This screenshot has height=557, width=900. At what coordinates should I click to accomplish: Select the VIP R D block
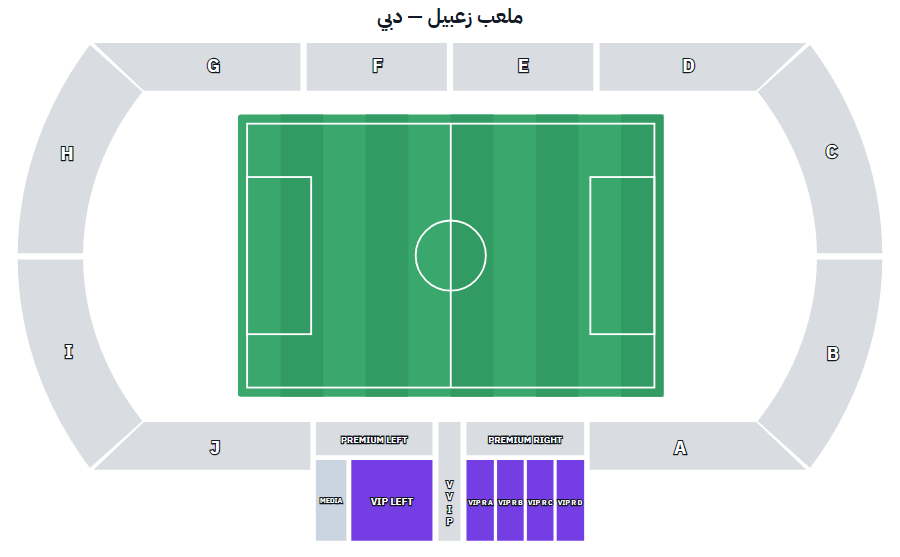[x=570, y=500]
